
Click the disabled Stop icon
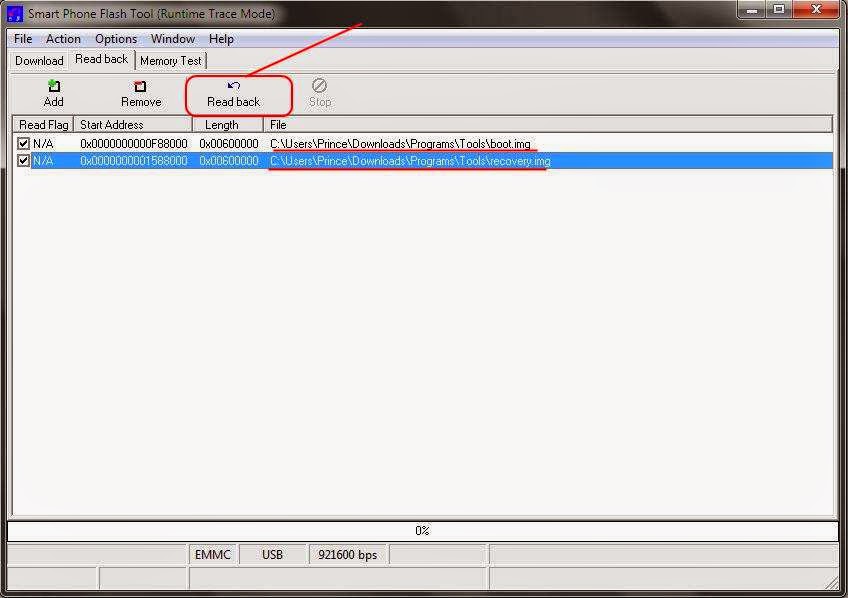(320, 86)
